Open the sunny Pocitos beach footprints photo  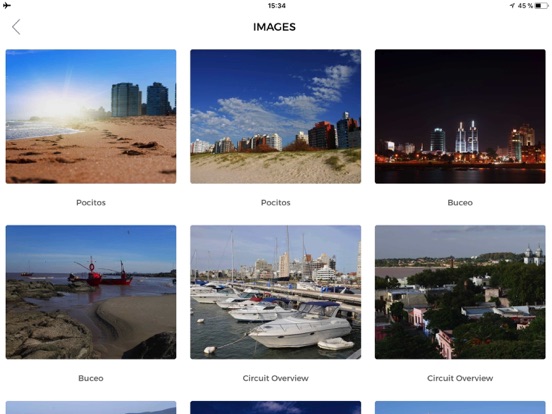[x=91, y=117]
